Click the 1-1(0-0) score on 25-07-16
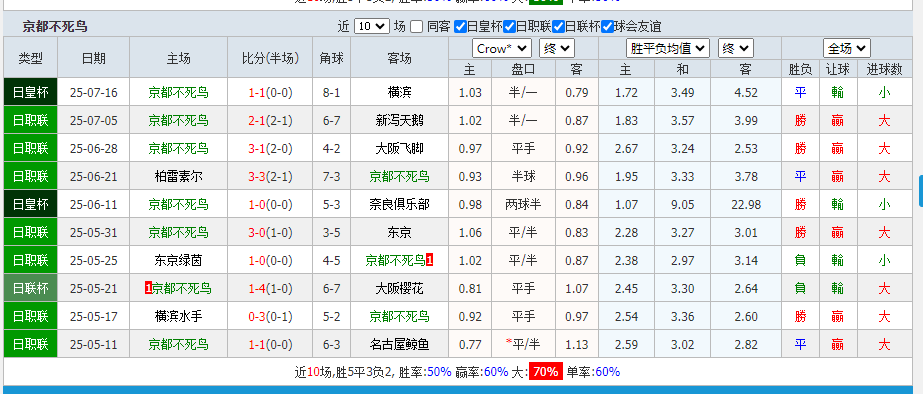The width and height of the screenshot is (923, 394). [x=270, y=92]
